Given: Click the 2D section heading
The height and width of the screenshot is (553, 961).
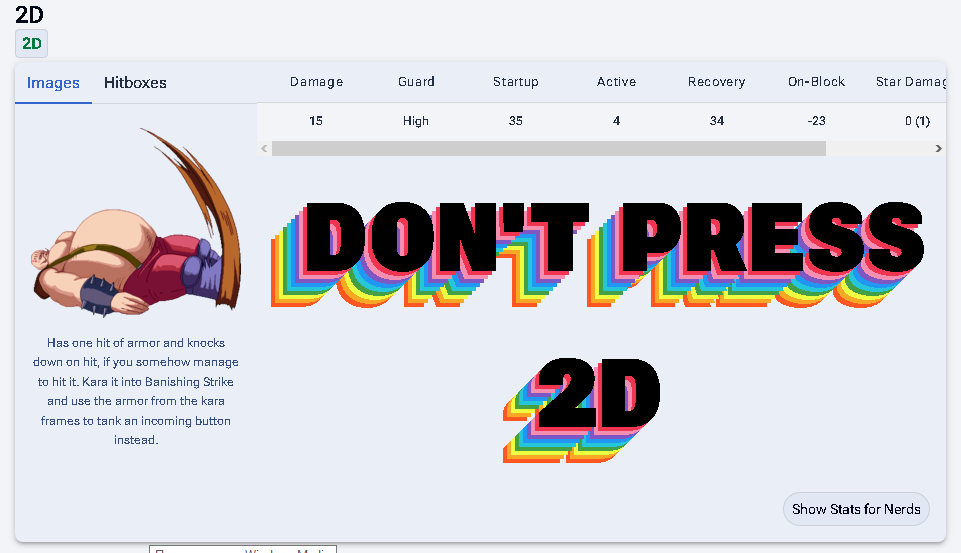Looking at the screenshot, I should click(x=29, y=15).
